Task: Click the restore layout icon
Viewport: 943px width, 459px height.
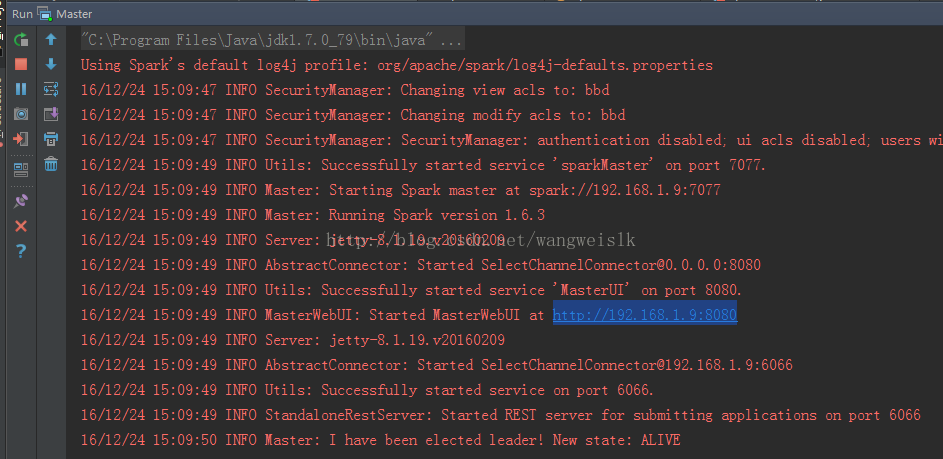Action: click(21, 169)
